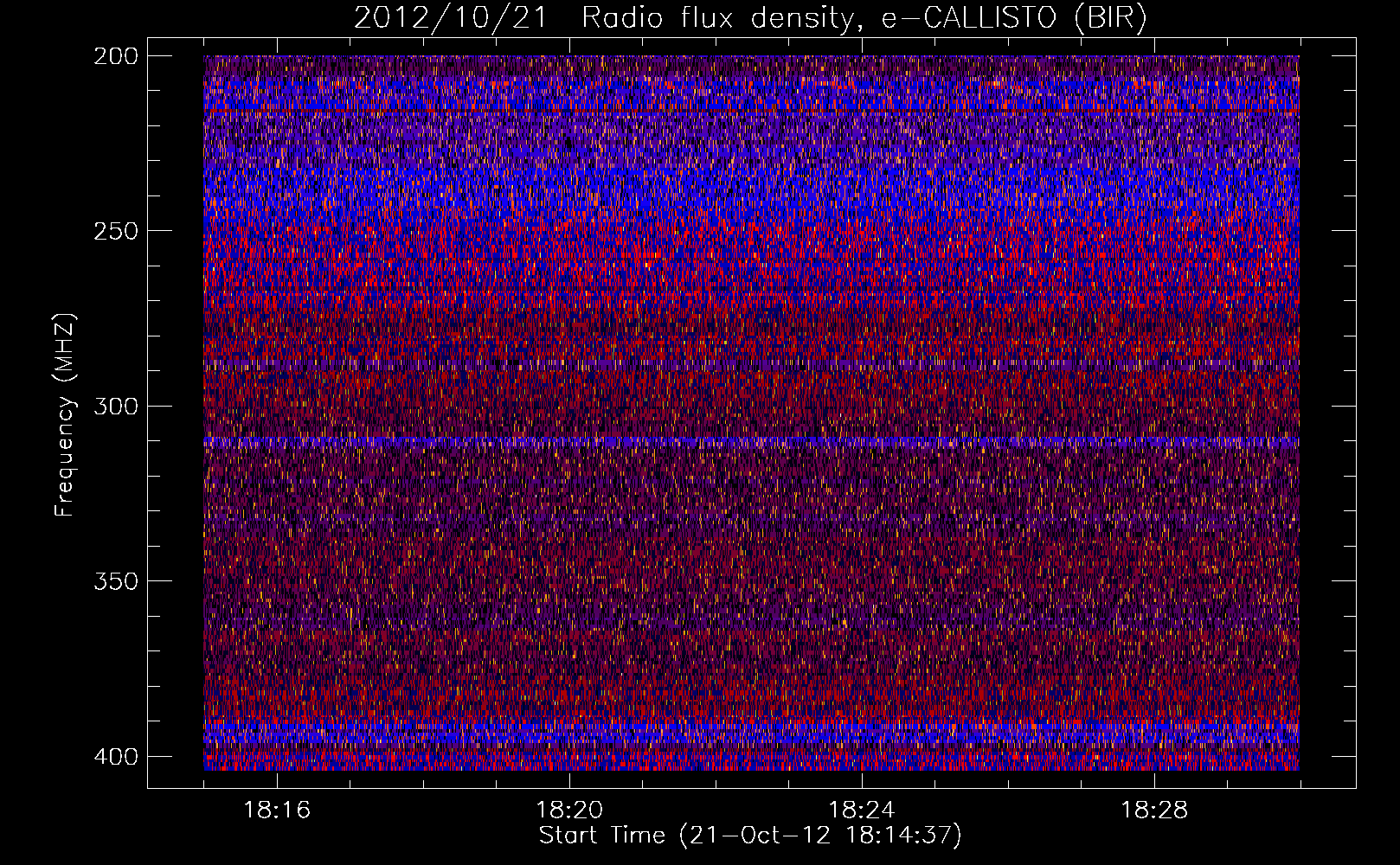Viewport: 1400px width, 865px height.
Task: Click the 18:16 time tick label
Action: (x=277, y=811)
